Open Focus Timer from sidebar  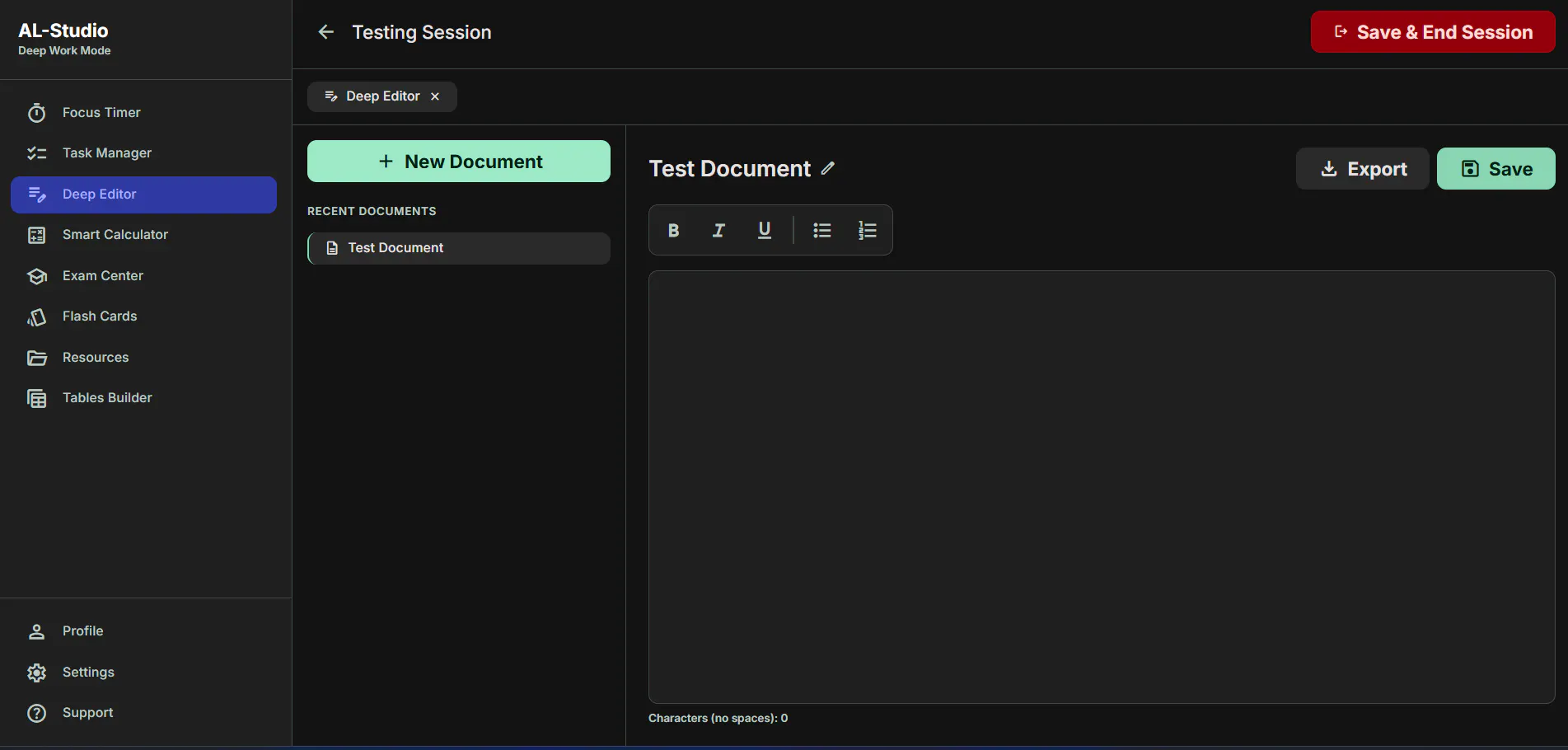(143, 112)
